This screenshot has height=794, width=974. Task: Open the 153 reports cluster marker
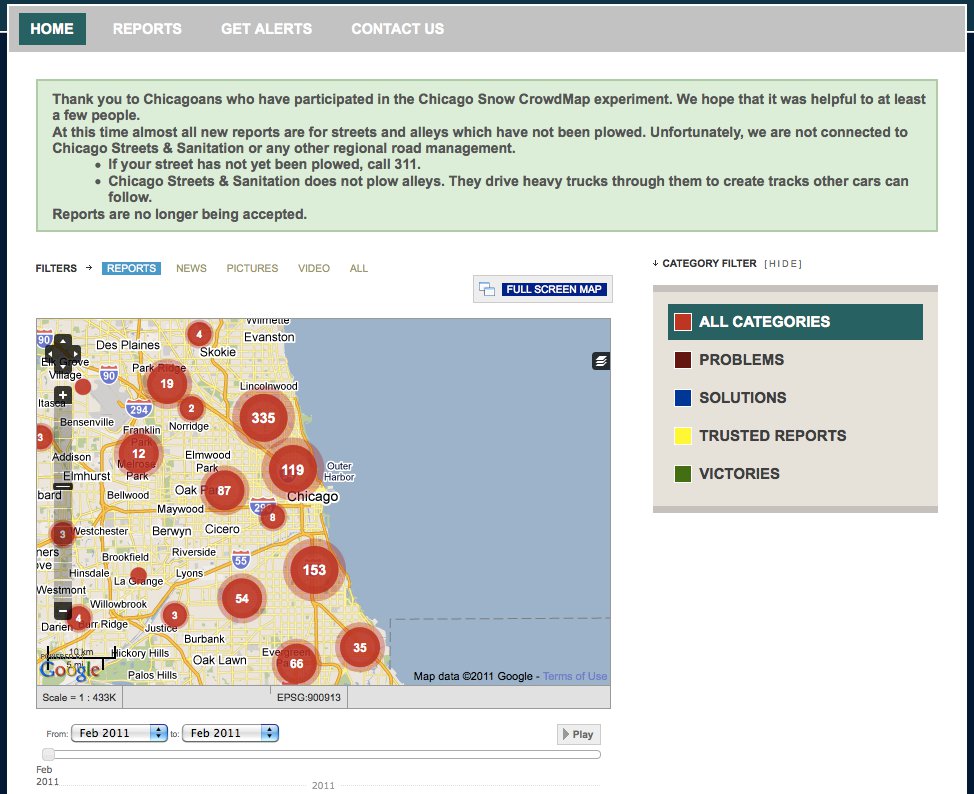[314, 570]
